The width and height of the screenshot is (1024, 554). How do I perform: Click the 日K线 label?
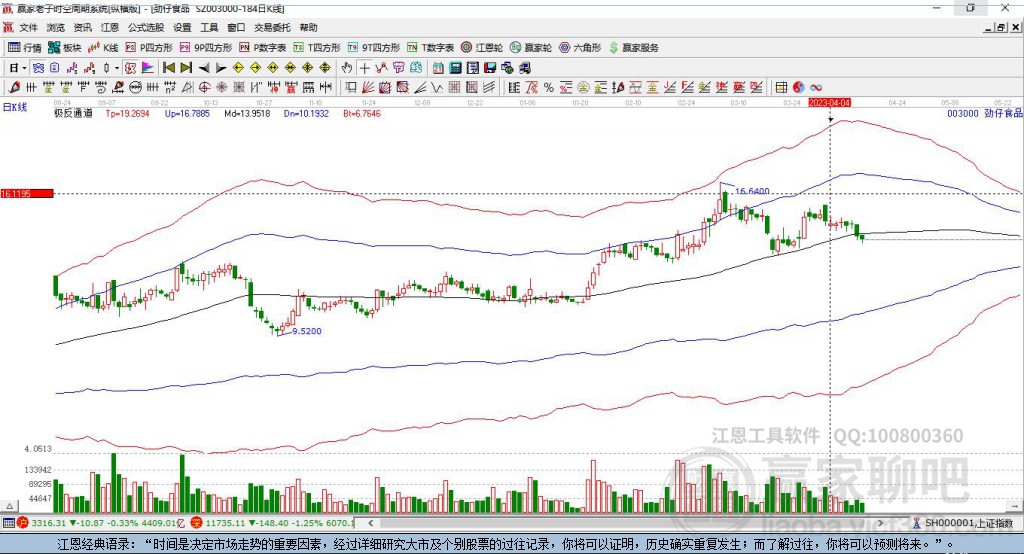coord(15,107)
